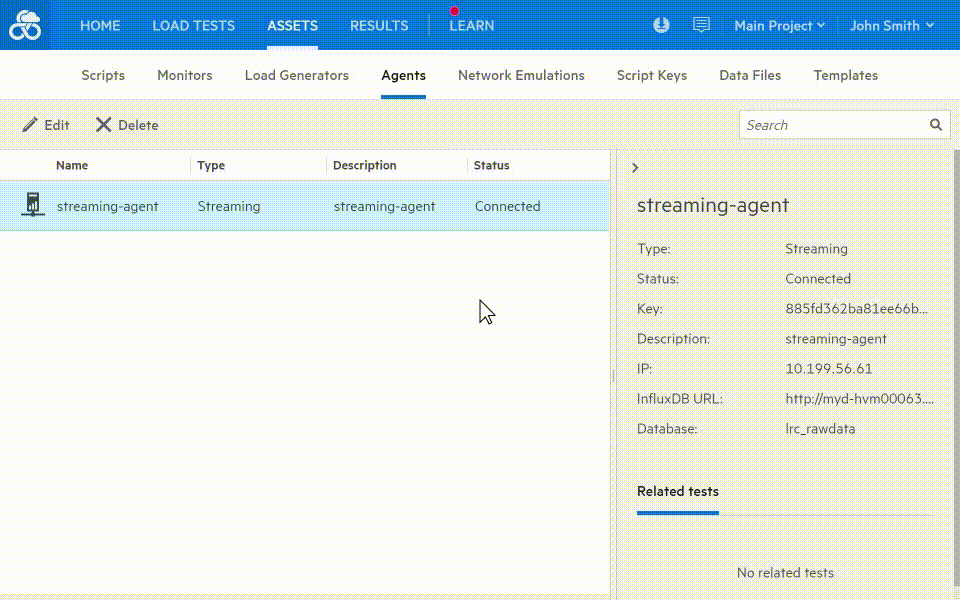Switch to the Load Generators tab
The image size is (960, 600).
(x=297, y=75)
